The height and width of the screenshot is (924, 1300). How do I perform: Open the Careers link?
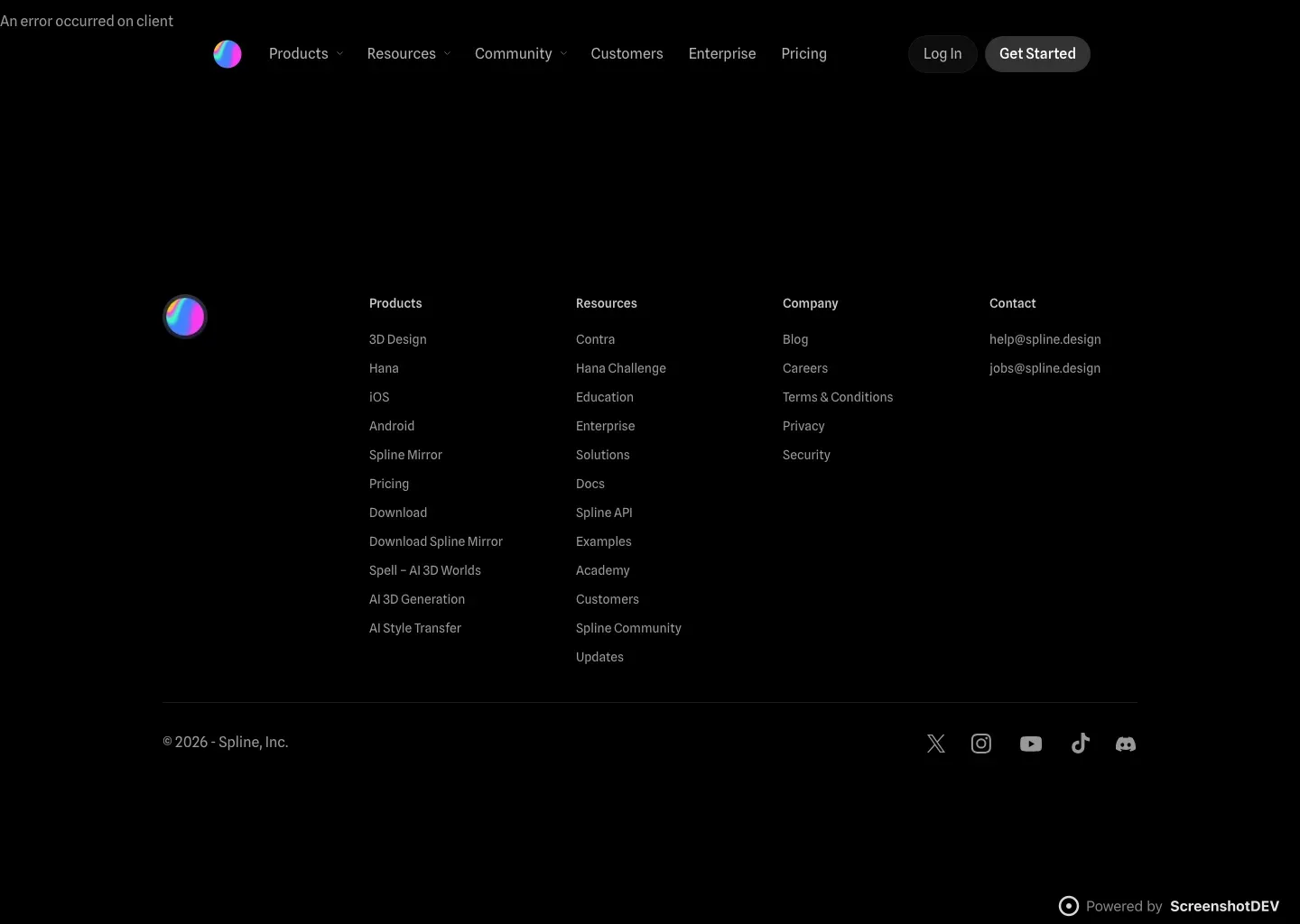(805, 368)
